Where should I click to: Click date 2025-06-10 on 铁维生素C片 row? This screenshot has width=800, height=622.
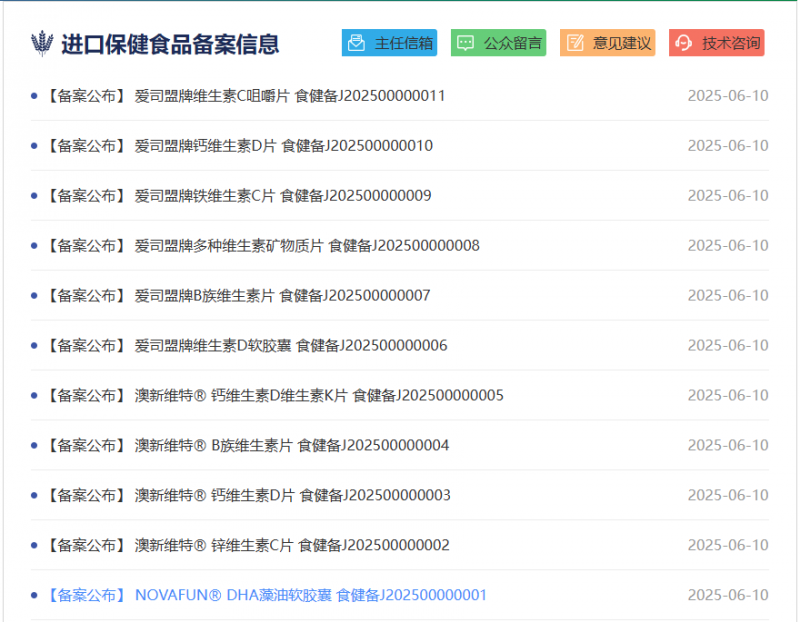(728, 196)
